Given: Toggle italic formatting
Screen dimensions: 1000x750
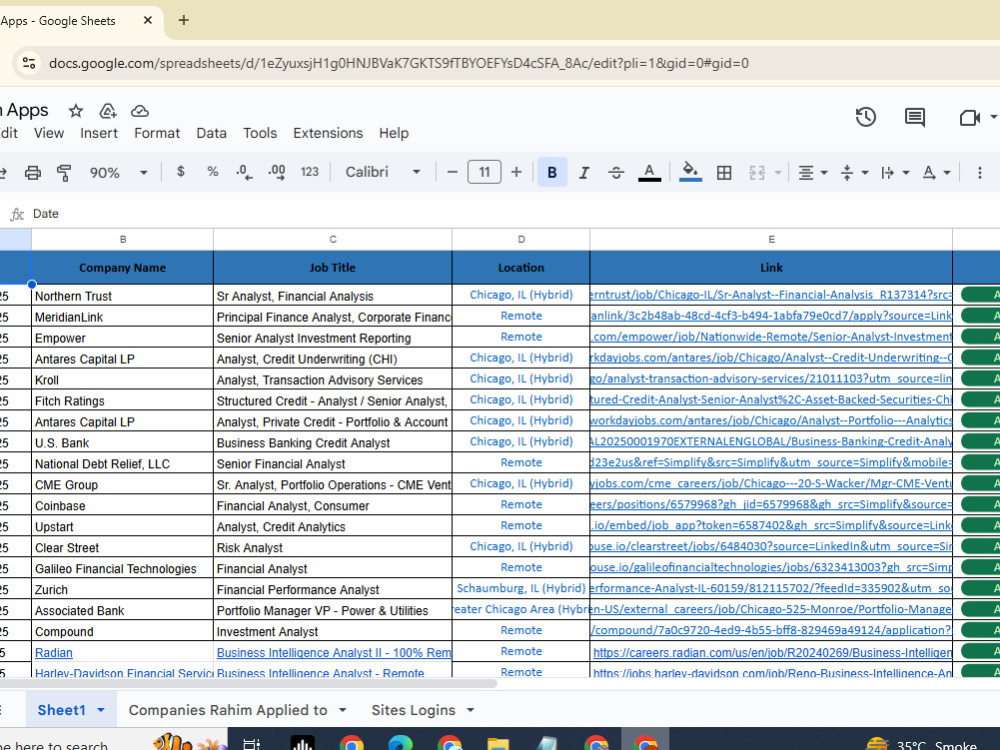Looking at the screenshot, I should (x=584, y=172).
